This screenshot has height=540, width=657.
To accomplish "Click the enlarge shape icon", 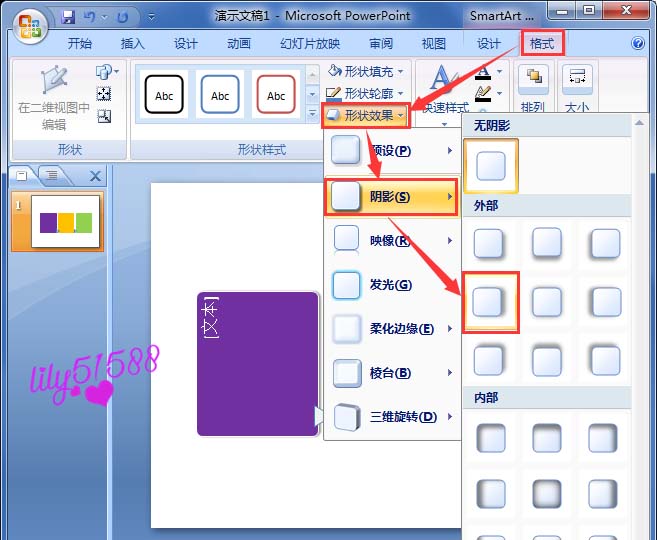I will 104,94.
